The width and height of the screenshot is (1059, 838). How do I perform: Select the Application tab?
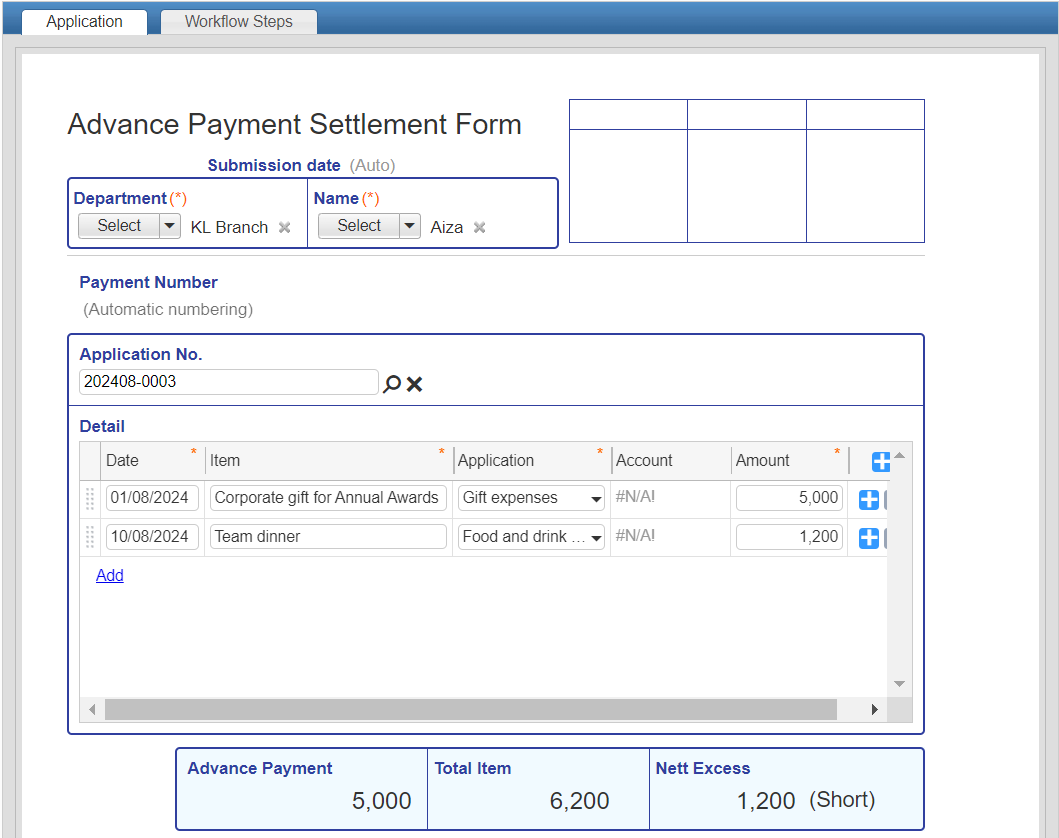tap(84, 22)
